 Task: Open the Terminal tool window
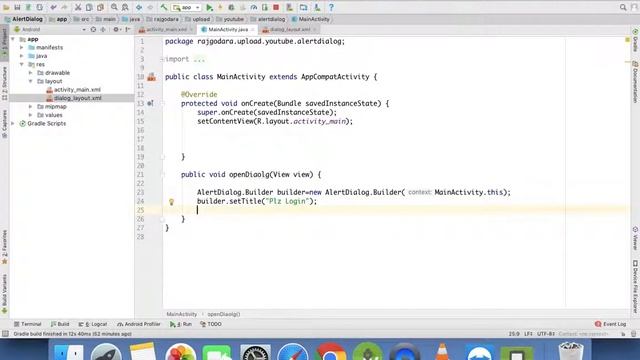27,324
